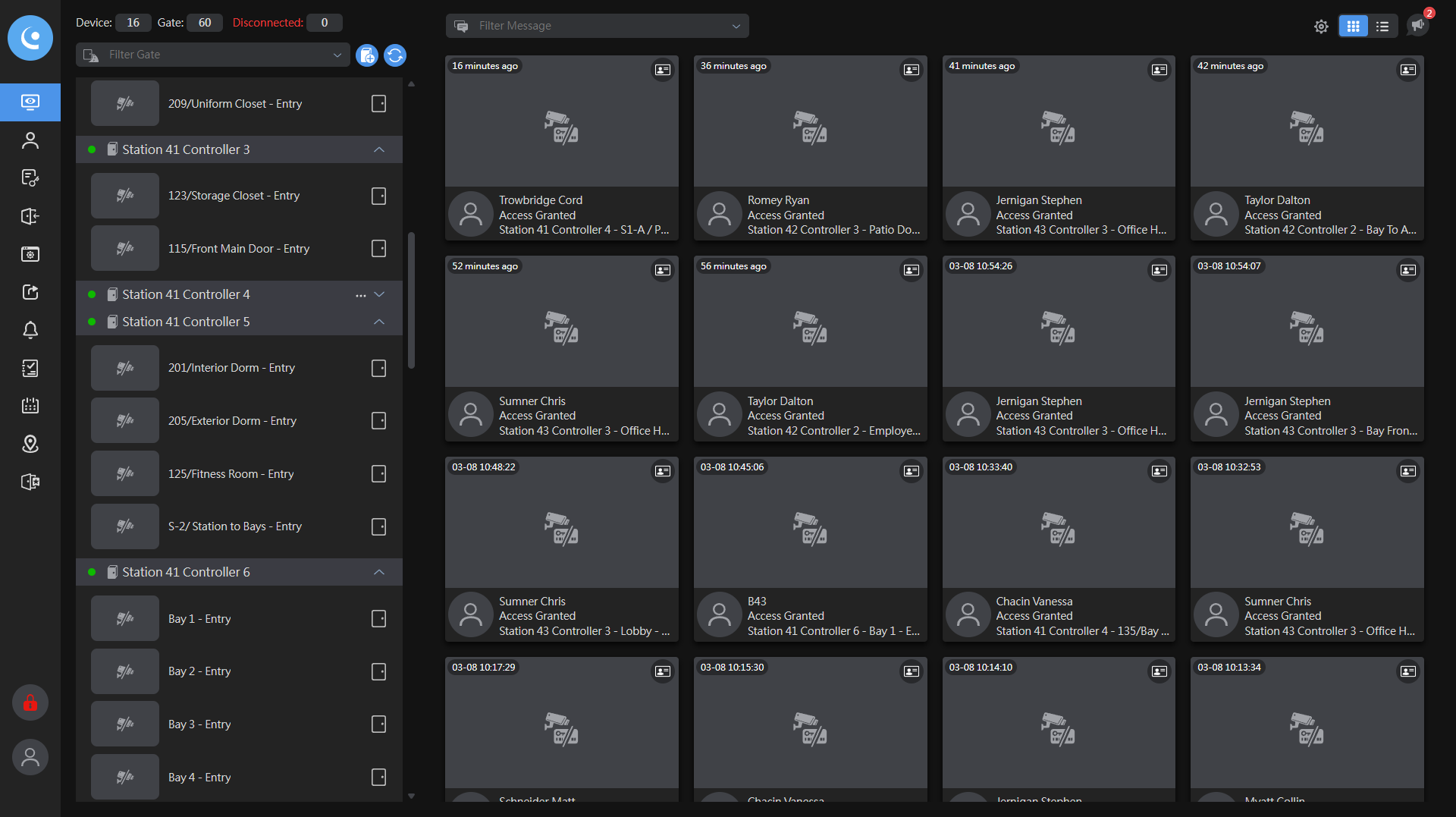The image size is (1456, 817).
Task: Open Trowbridge Cord access event card
Action: point(561,148)
